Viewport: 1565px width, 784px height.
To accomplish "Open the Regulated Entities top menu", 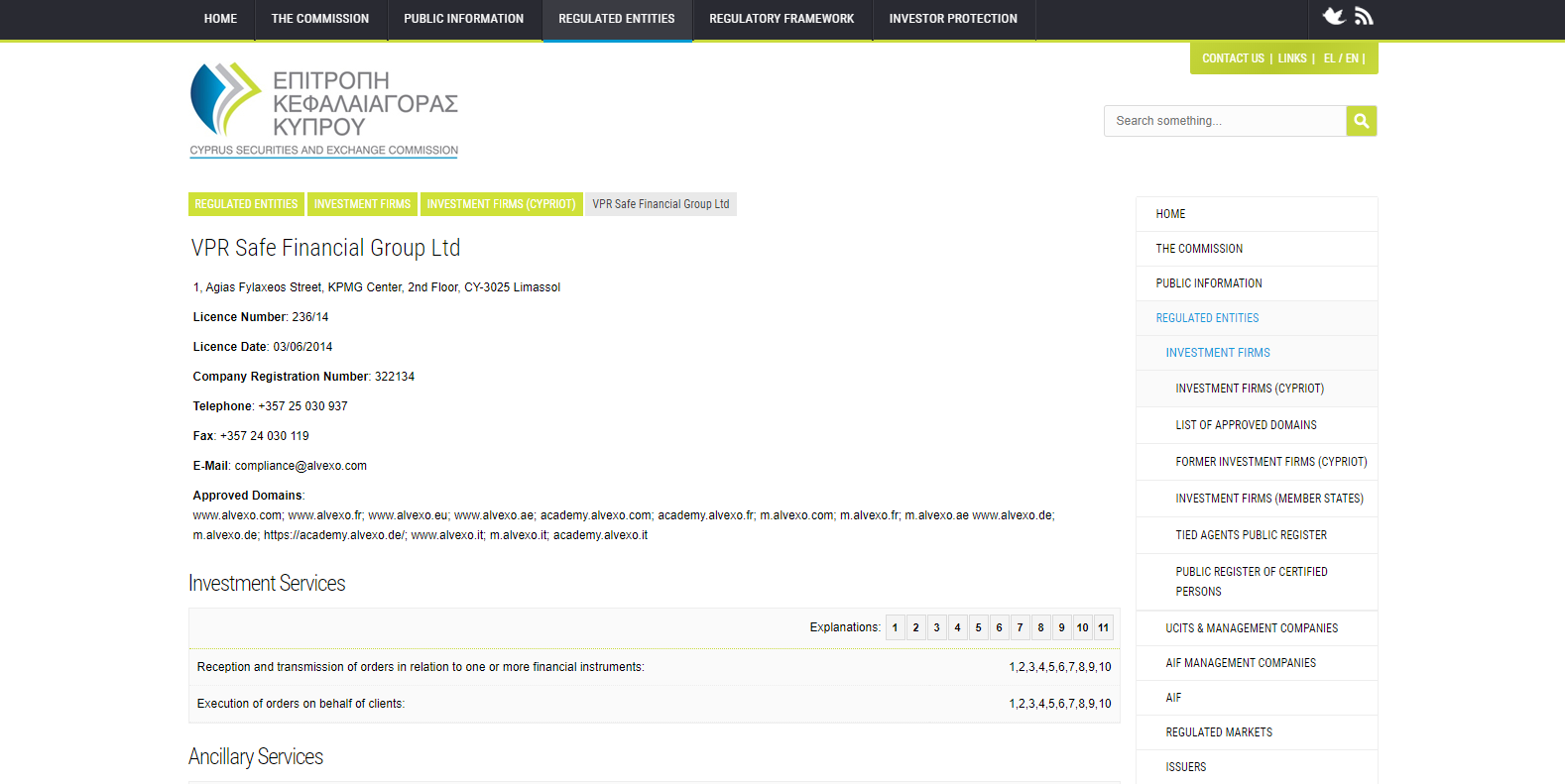I will tap(616, 19).
